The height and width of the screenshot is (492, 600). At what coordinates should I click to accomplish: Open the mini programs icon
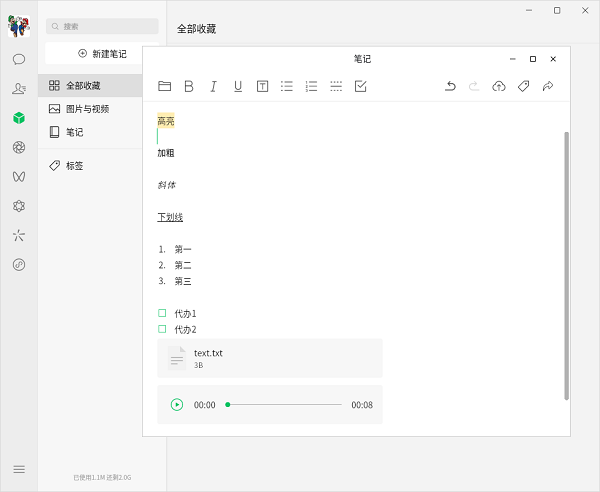click(x=19, y=264)
